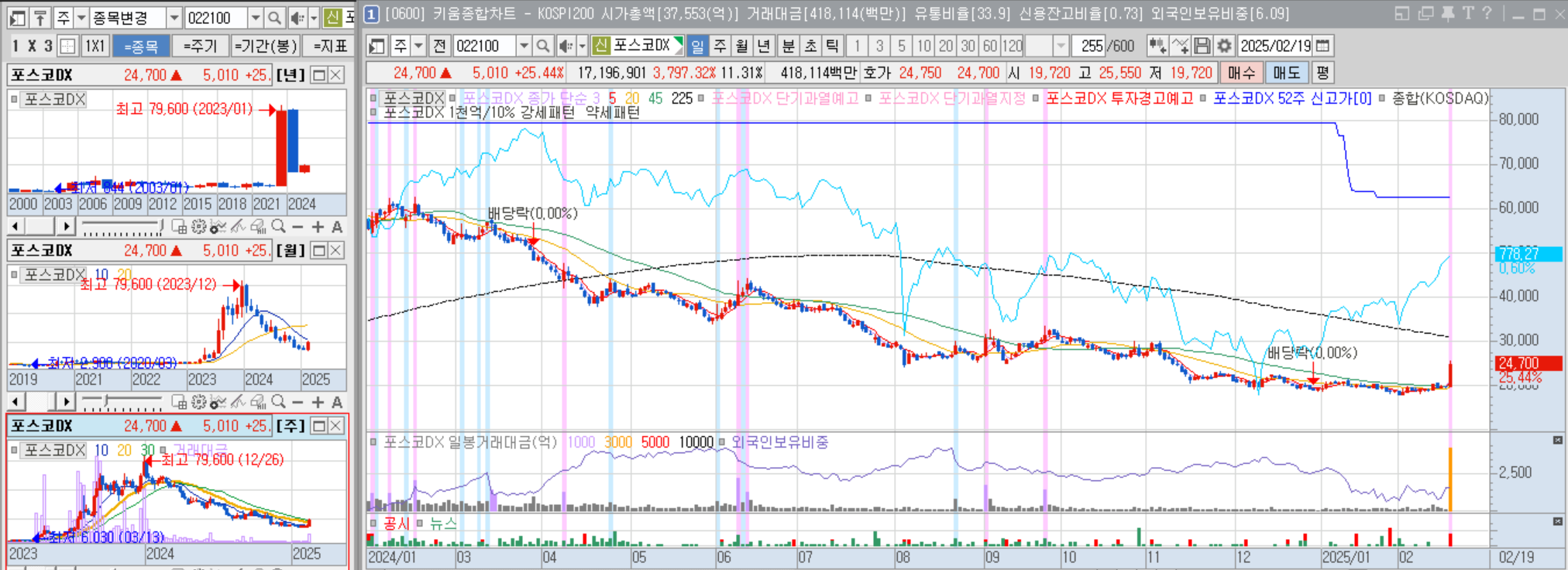The width and height of the screenshot is (1568, 570).
Task: Select 주 (weekly) period toggle
Action: tap(720, 46)
